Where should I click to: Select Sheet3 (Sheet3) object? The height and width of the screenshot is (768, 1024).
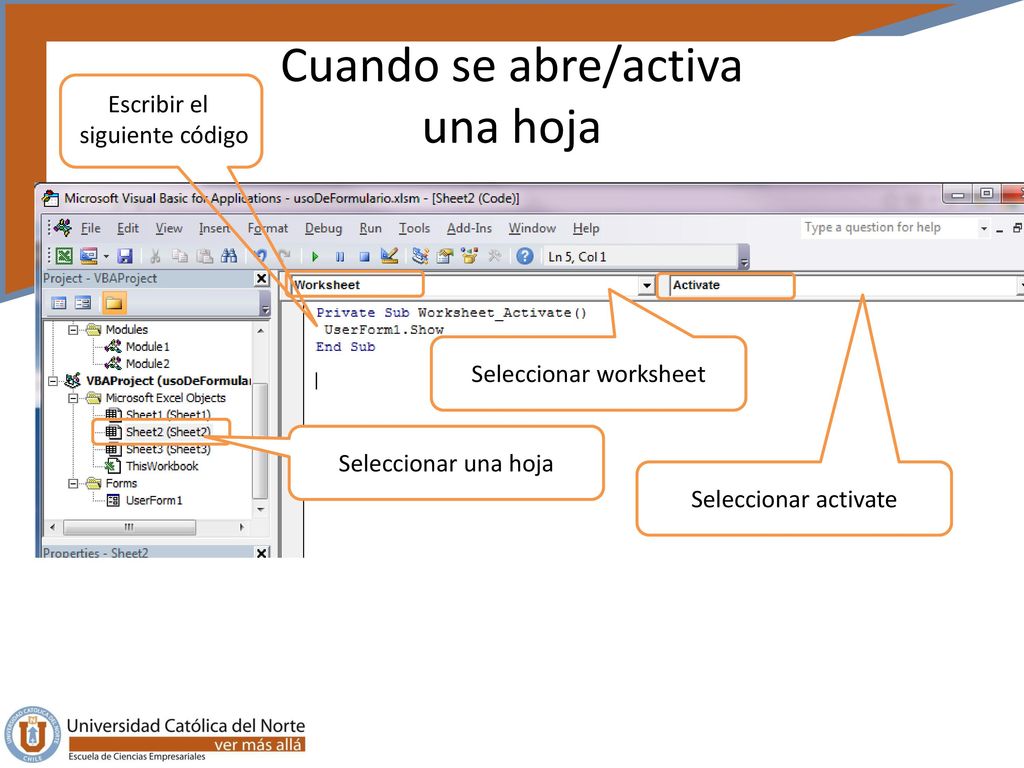[168, 449]
